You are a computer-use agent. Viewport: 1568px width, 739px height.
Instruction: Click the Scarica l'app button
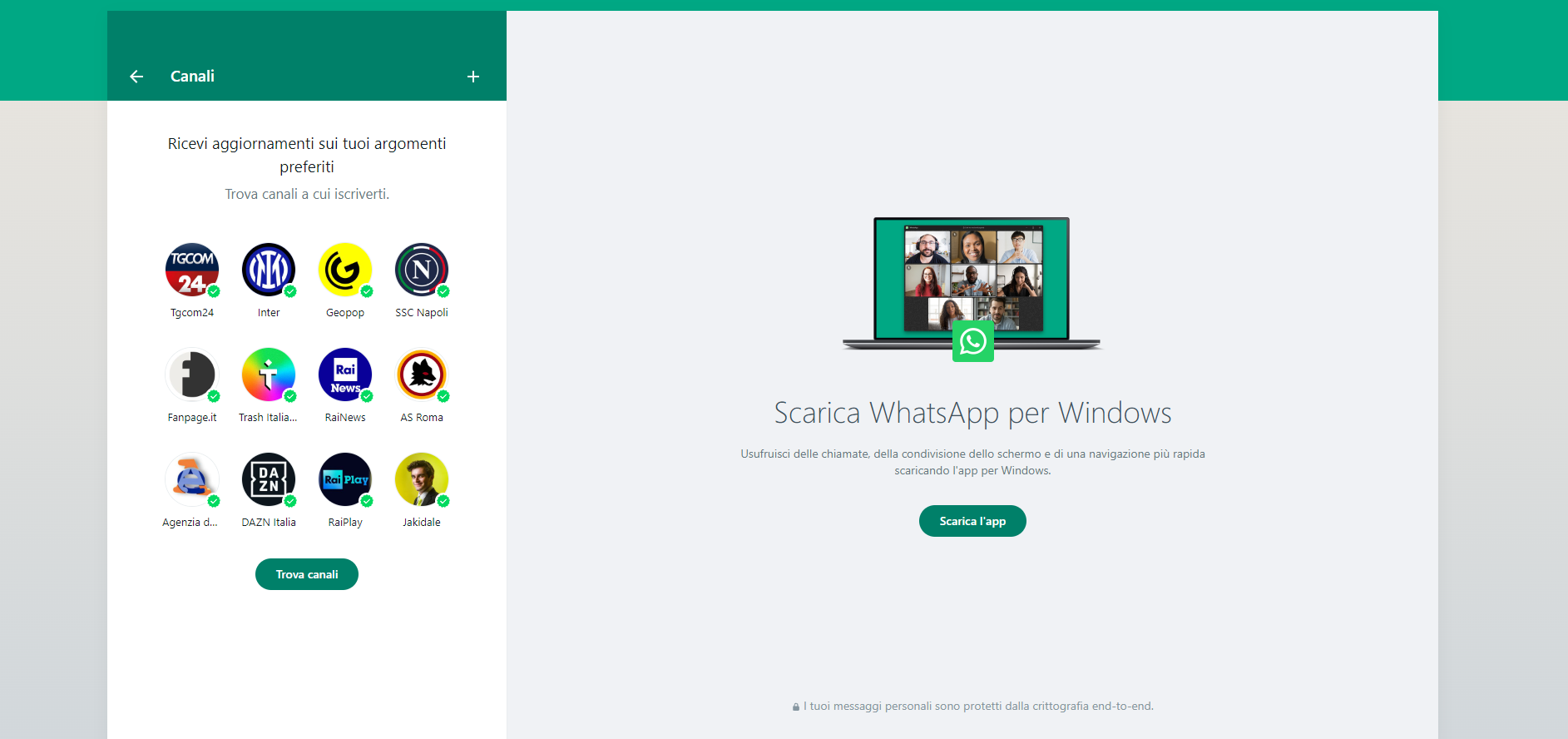coord(972,521)
